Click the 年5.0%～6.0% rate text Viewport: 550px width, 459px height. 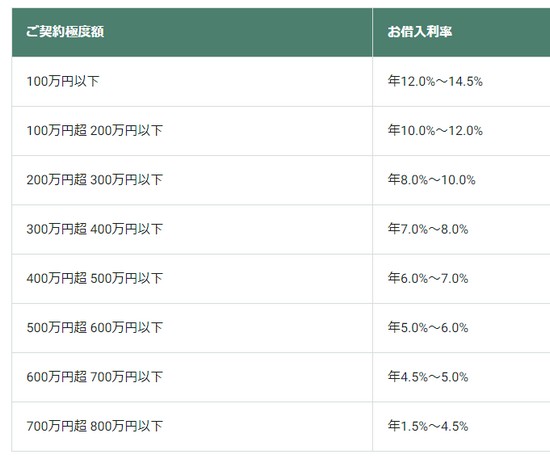(428, 328)
